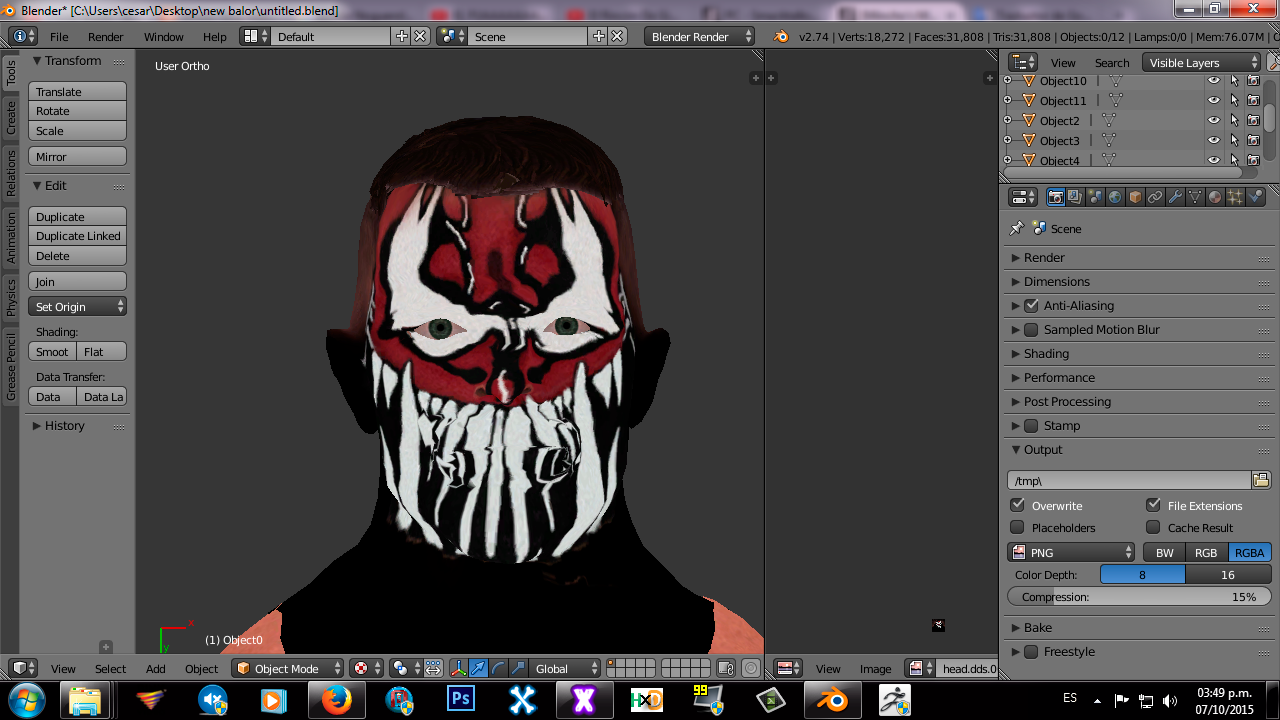The width and height of the screenshot is (1280, 720).
Task: Click Blender icon in Windows taskbar
Action: click(832, 700)
